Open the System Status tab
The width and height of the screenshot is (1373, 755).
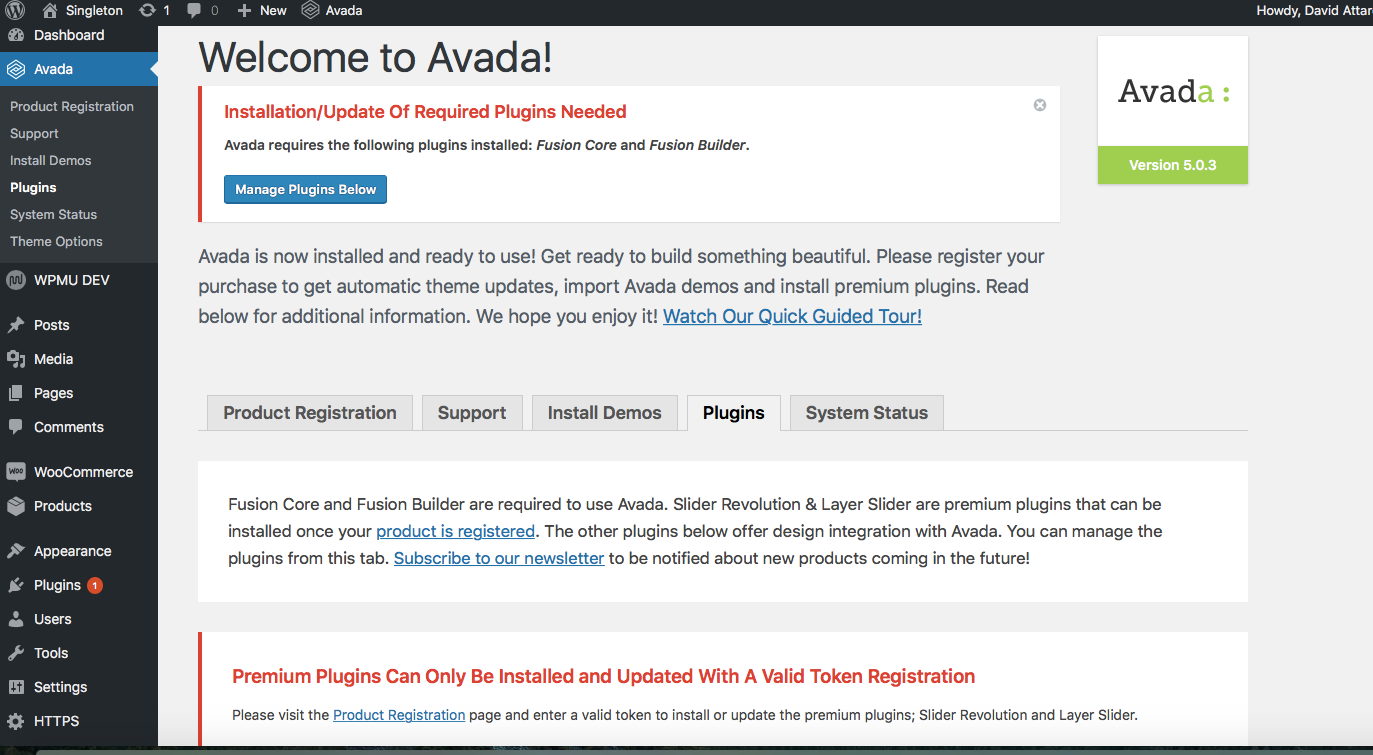(x=866, y=412)
